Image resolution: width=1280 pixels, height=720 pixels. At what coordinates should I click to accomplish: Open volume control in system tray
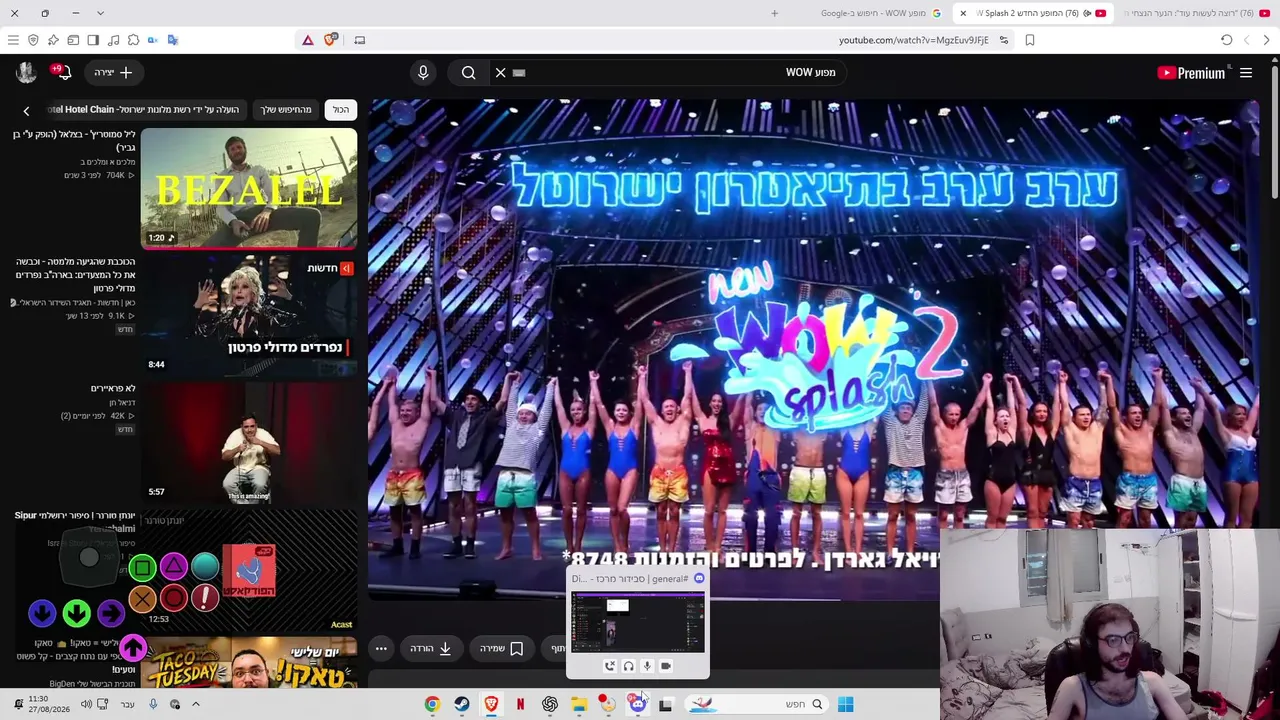pos(86,704)
